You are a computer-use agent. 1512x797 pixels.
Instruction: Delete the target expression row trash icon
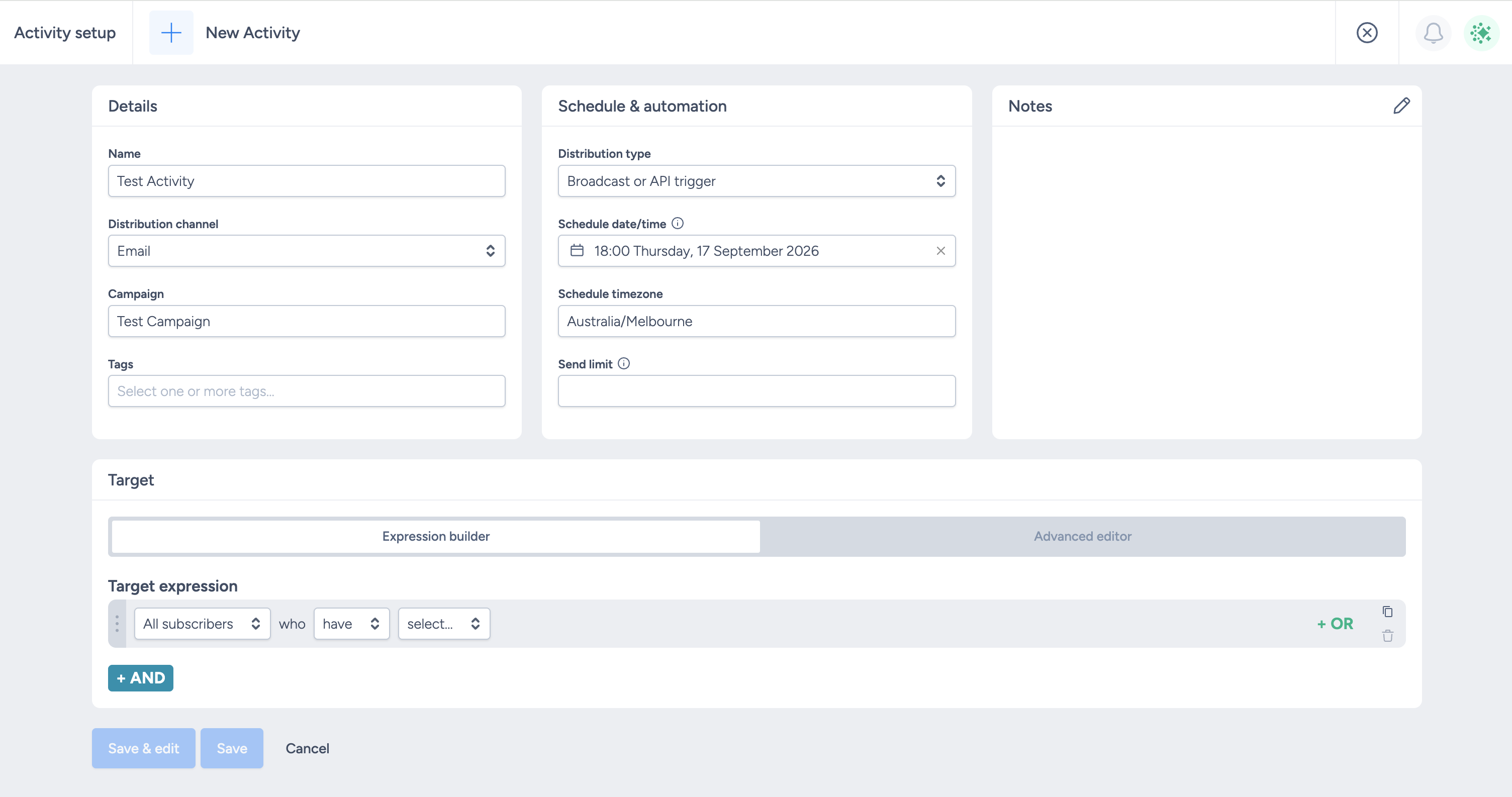pyautogui.click(x=1387, y=636)
